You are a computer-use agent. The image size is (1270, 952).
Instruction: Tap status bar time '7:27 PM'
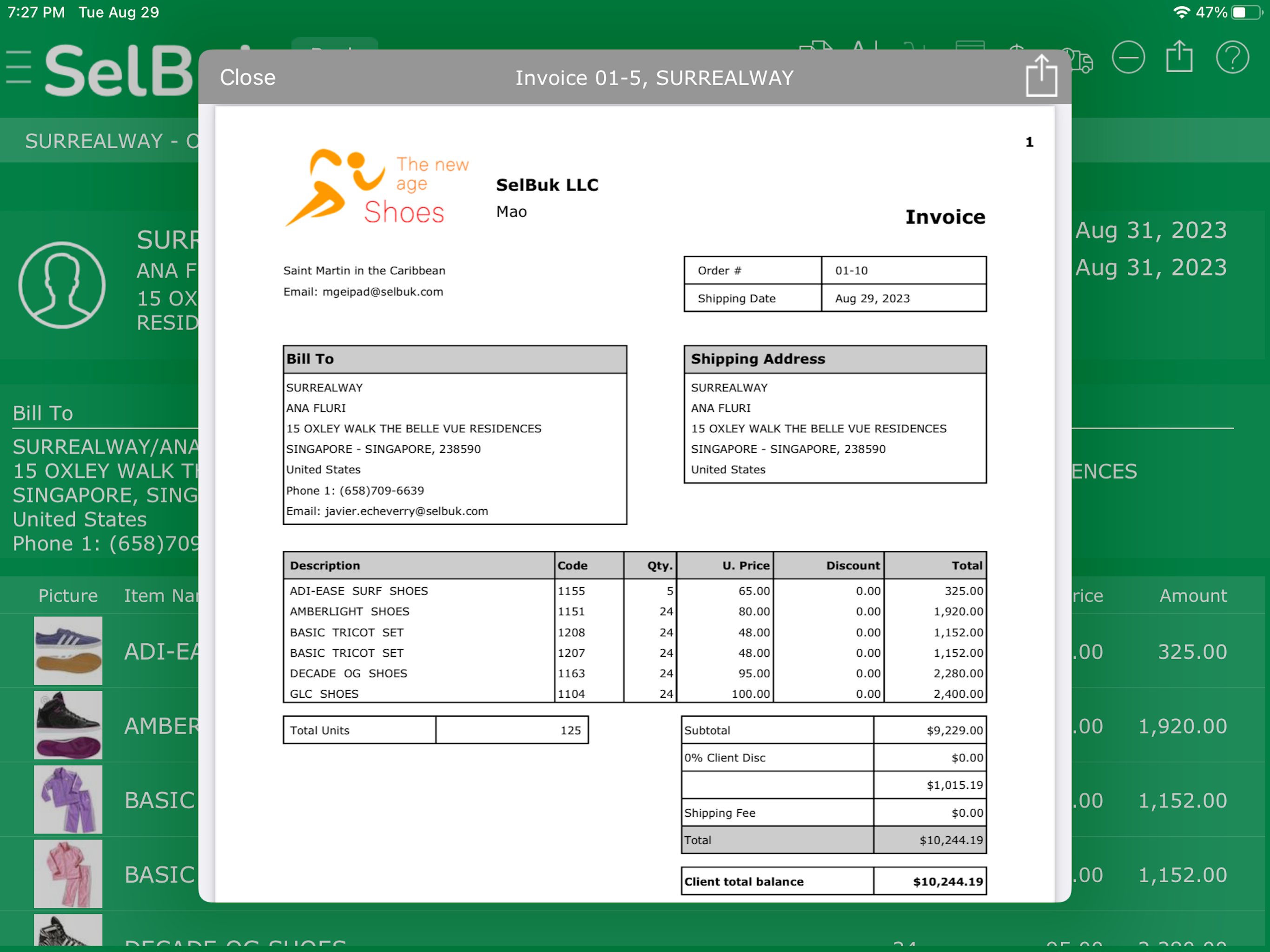(36, 12)
